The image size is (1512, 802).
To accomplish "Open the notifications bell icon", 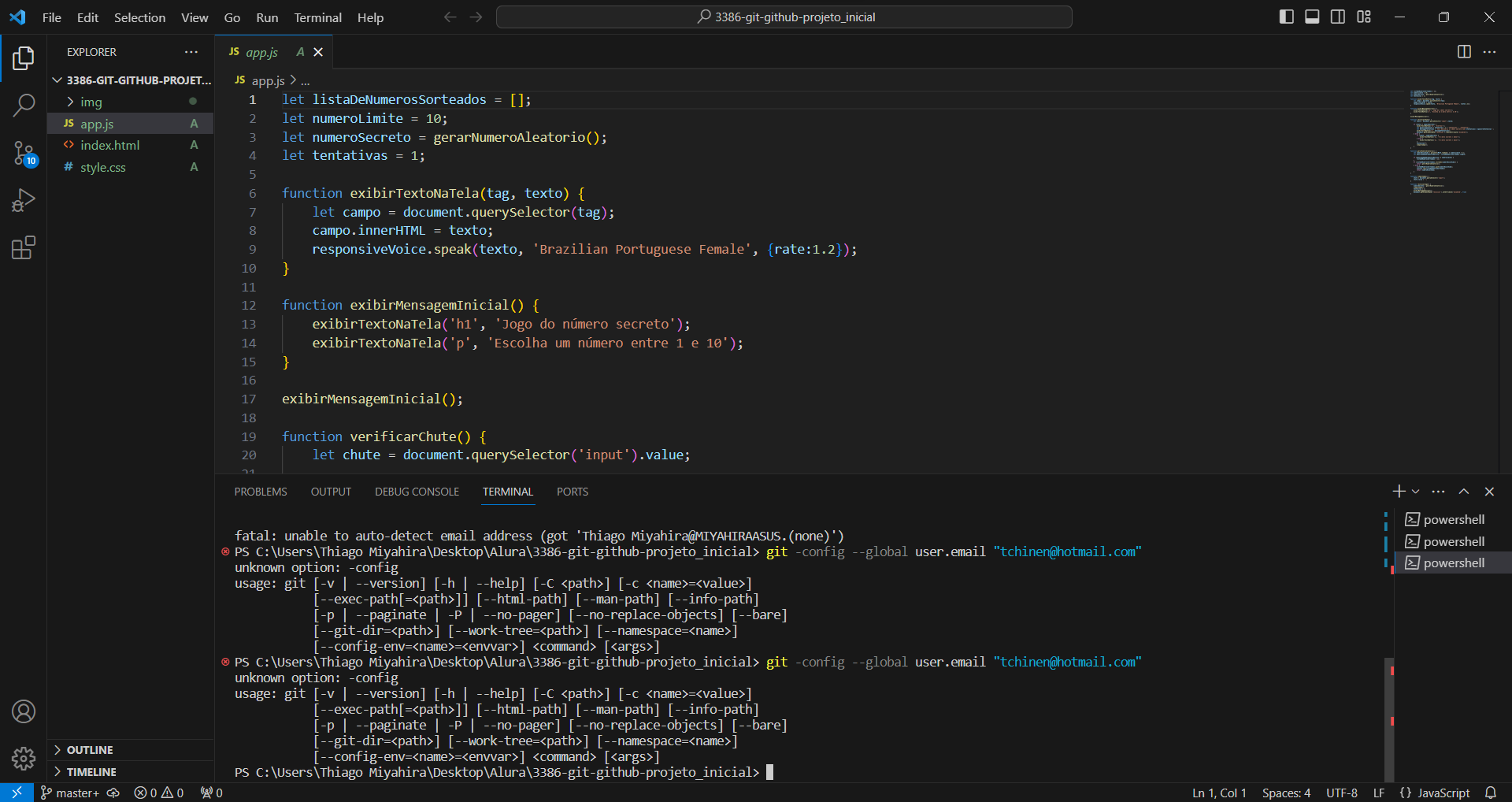I will click(x=1491, y=793).
